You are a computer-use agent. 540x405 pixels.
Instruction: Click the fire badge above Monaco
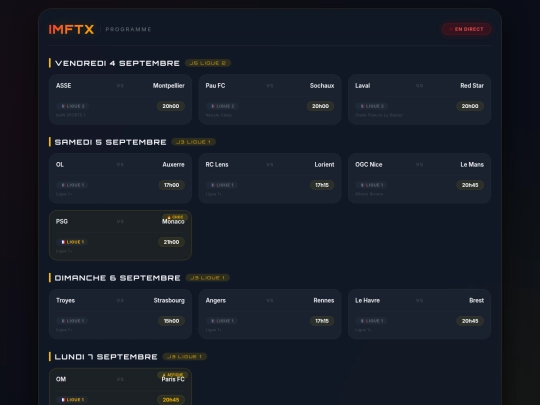175,217
